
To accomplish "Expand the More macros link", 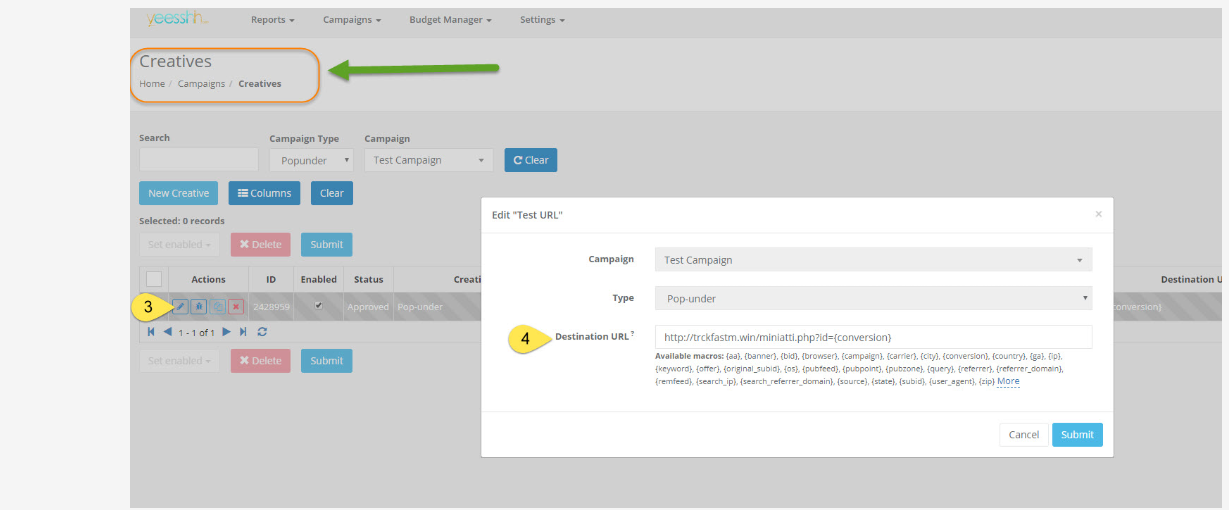I will pos(1008,381).
